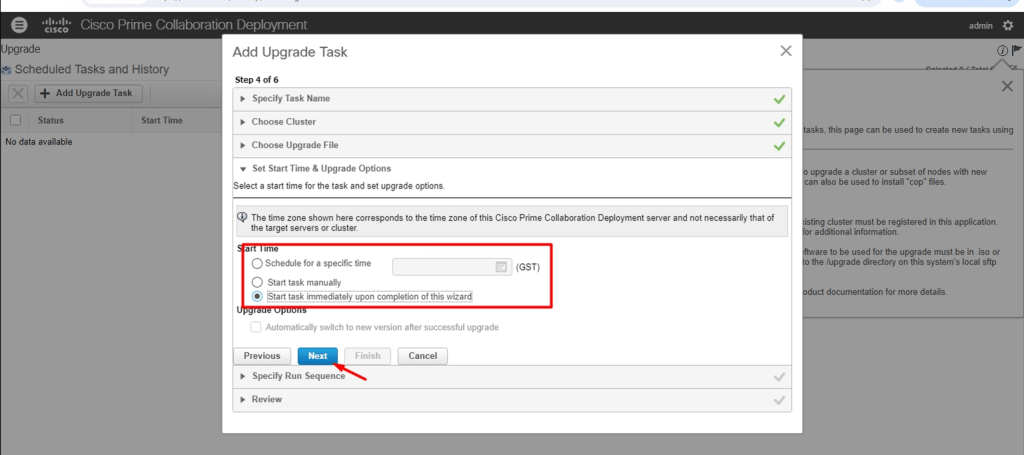
Task: Click the Previous button
Action: tap(262, 356)
